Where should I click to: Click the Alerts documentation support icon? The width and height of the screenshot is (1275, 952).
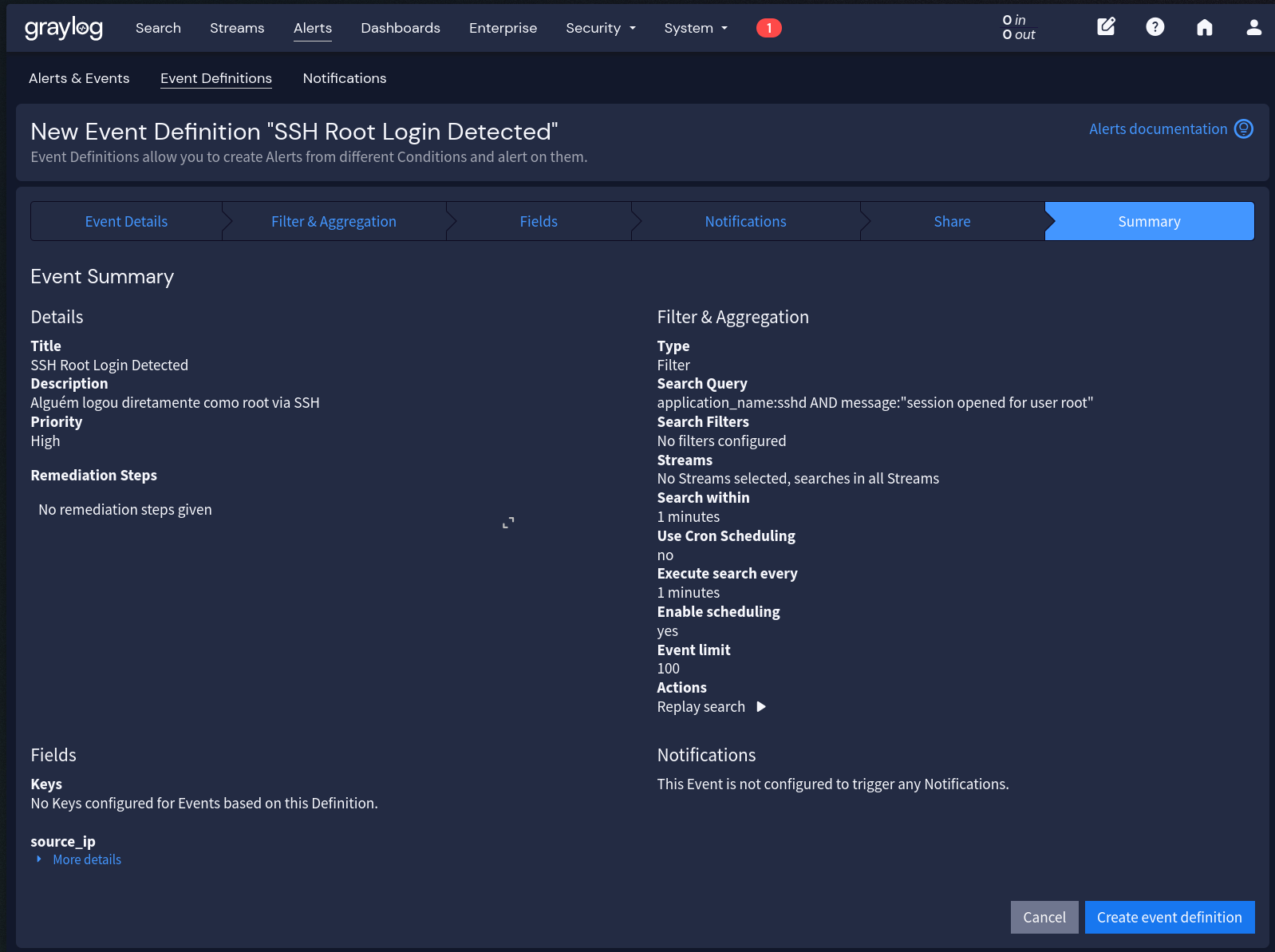[x=1243, y=129]
